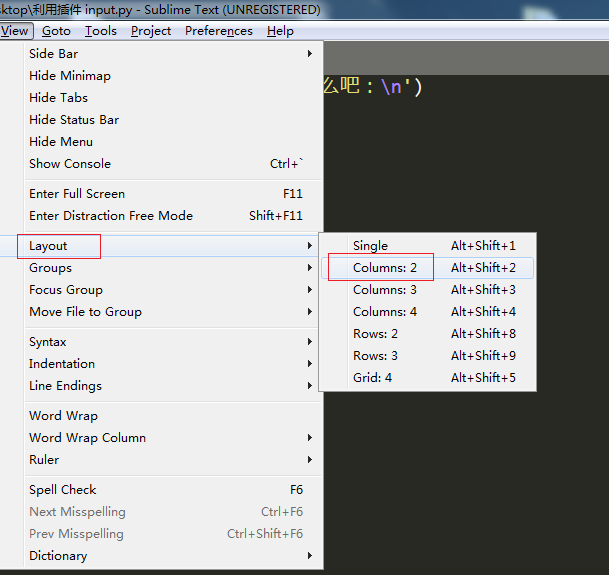Select the Single layout
Image resolution: width=609 pixels, height=575 pixels.
(427, 246)
